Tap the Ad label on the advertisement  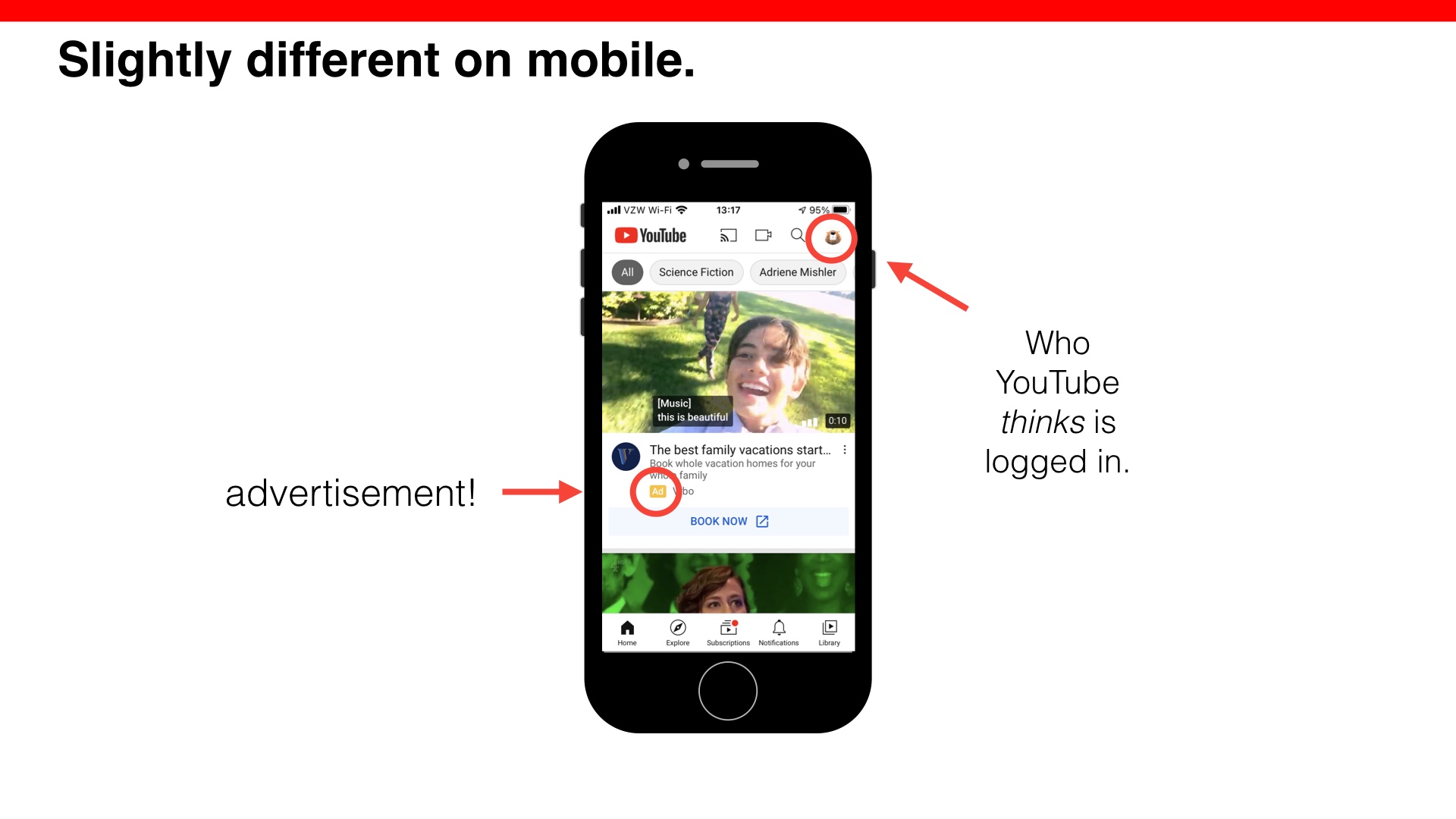(x=657, y=491)
